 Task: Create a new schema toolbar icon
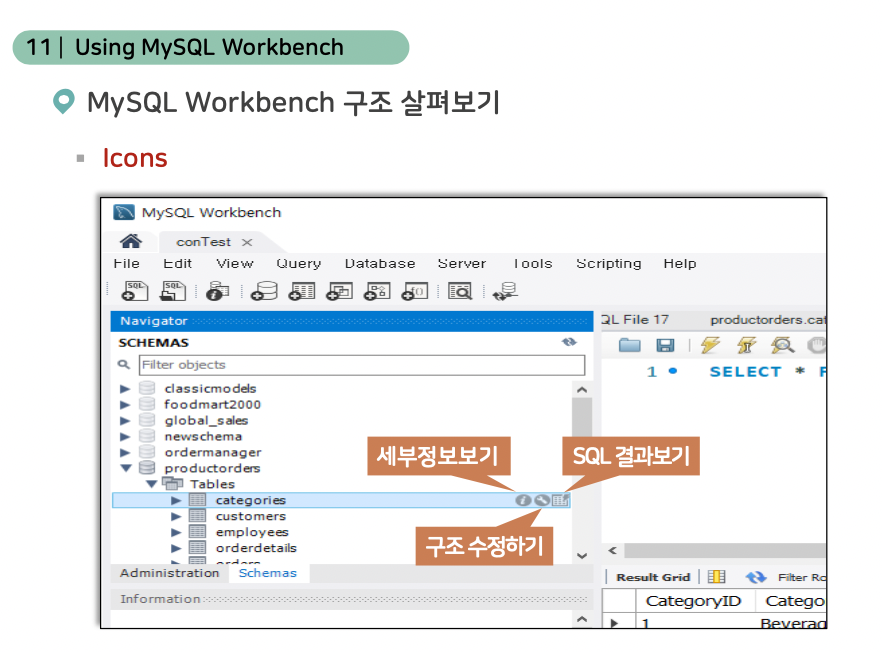click(x=264, y=291)
